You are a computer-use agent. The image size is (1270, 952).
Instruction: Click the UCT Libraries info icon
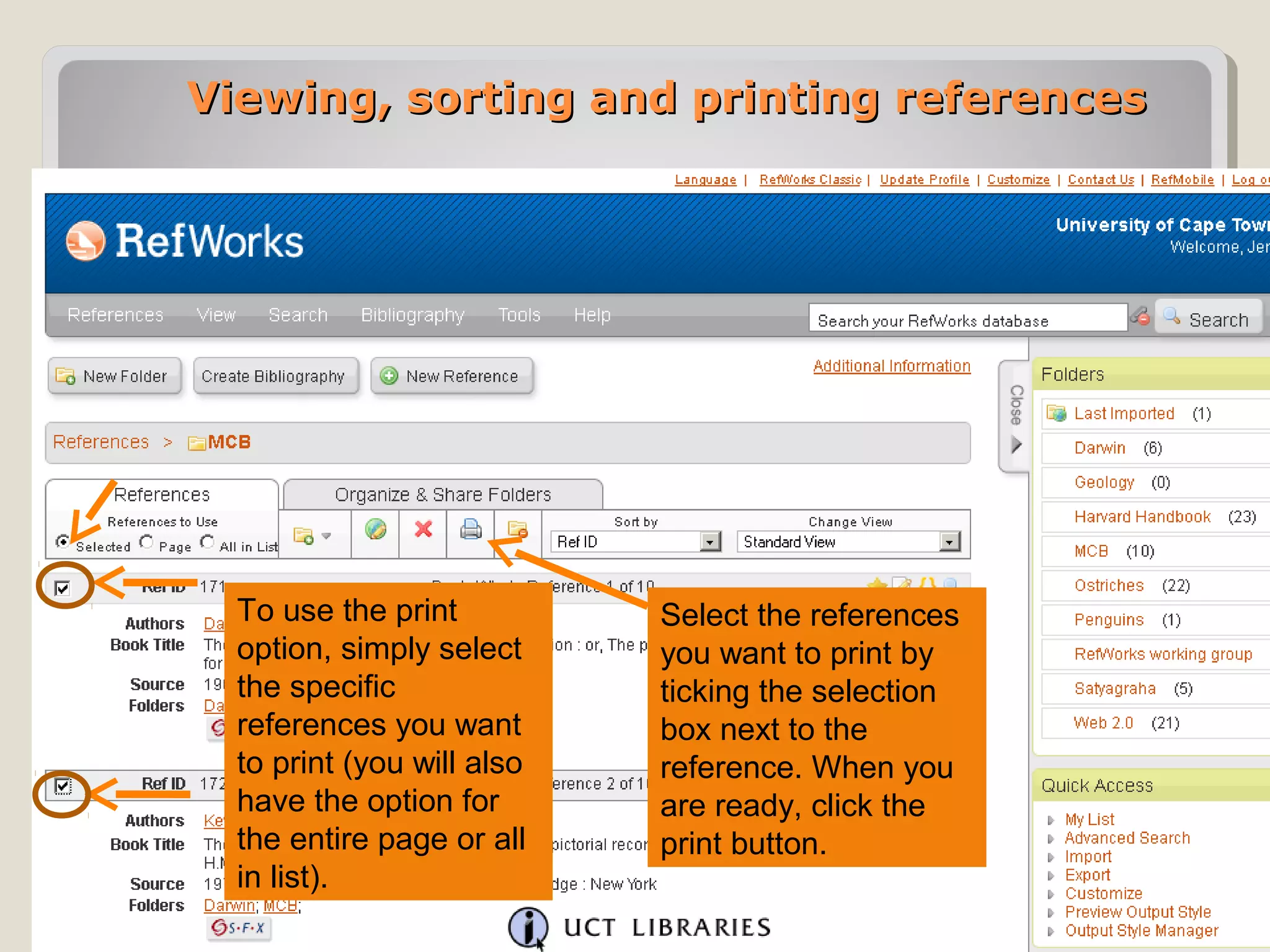(x=528, y=928)
